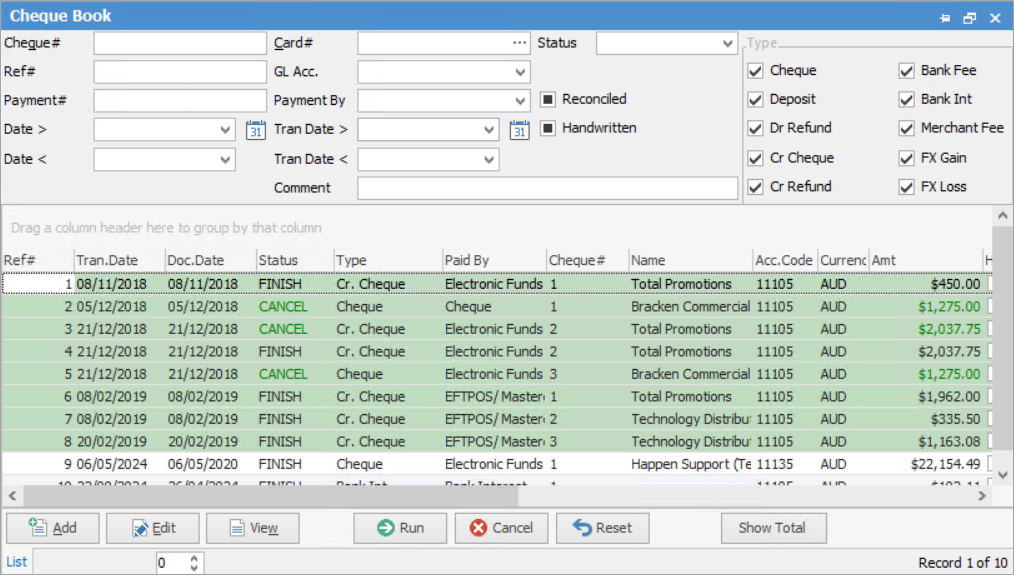The width and height of the screenshot is (1014, 575).
Task: Open the List link at bottom left
Action: click(x=17, y=562)
